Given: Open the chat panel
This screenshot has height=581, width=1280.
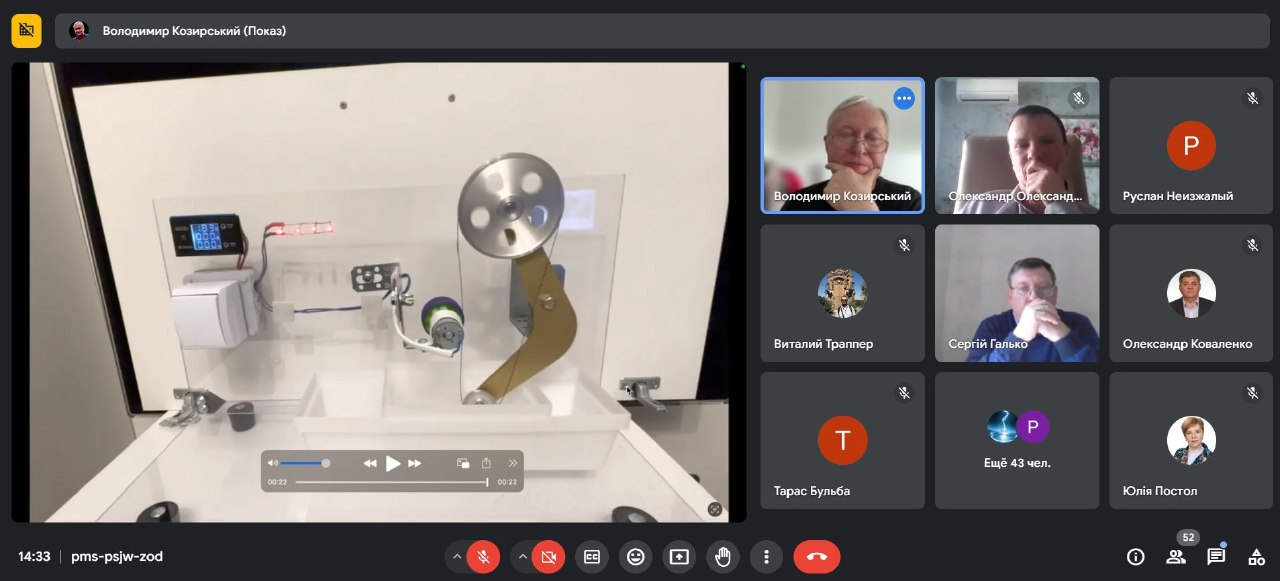Looking at the screenshot, I should point(1216,557).
